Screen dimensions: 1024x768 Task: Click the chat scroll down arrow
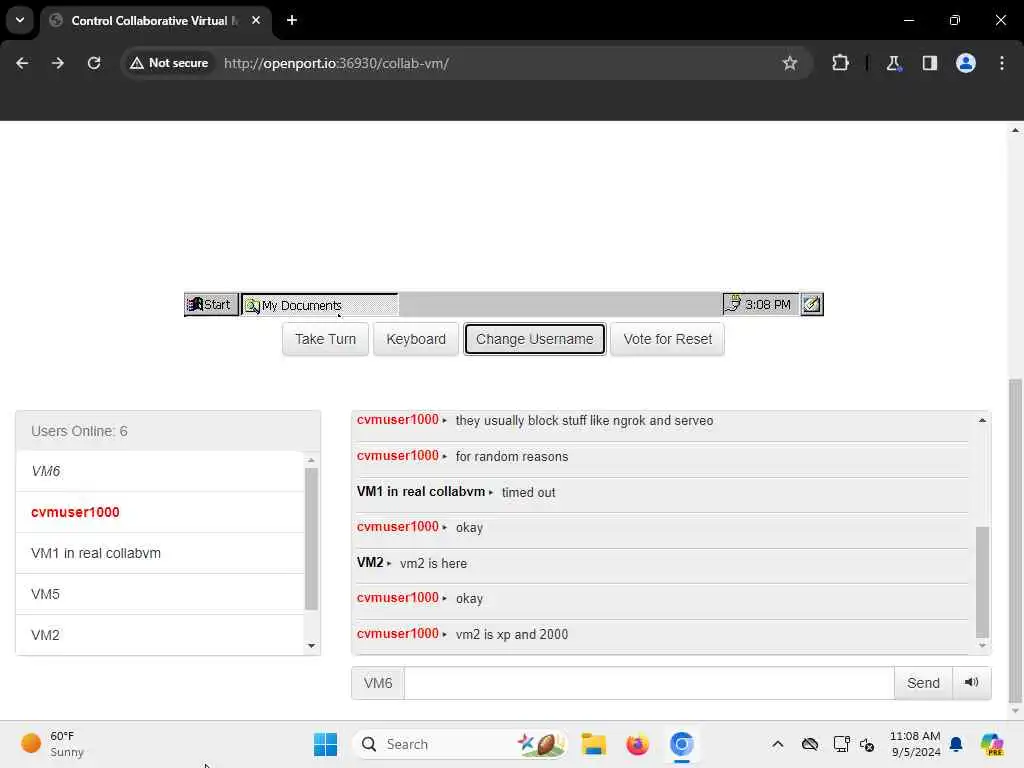coord(982,646)
